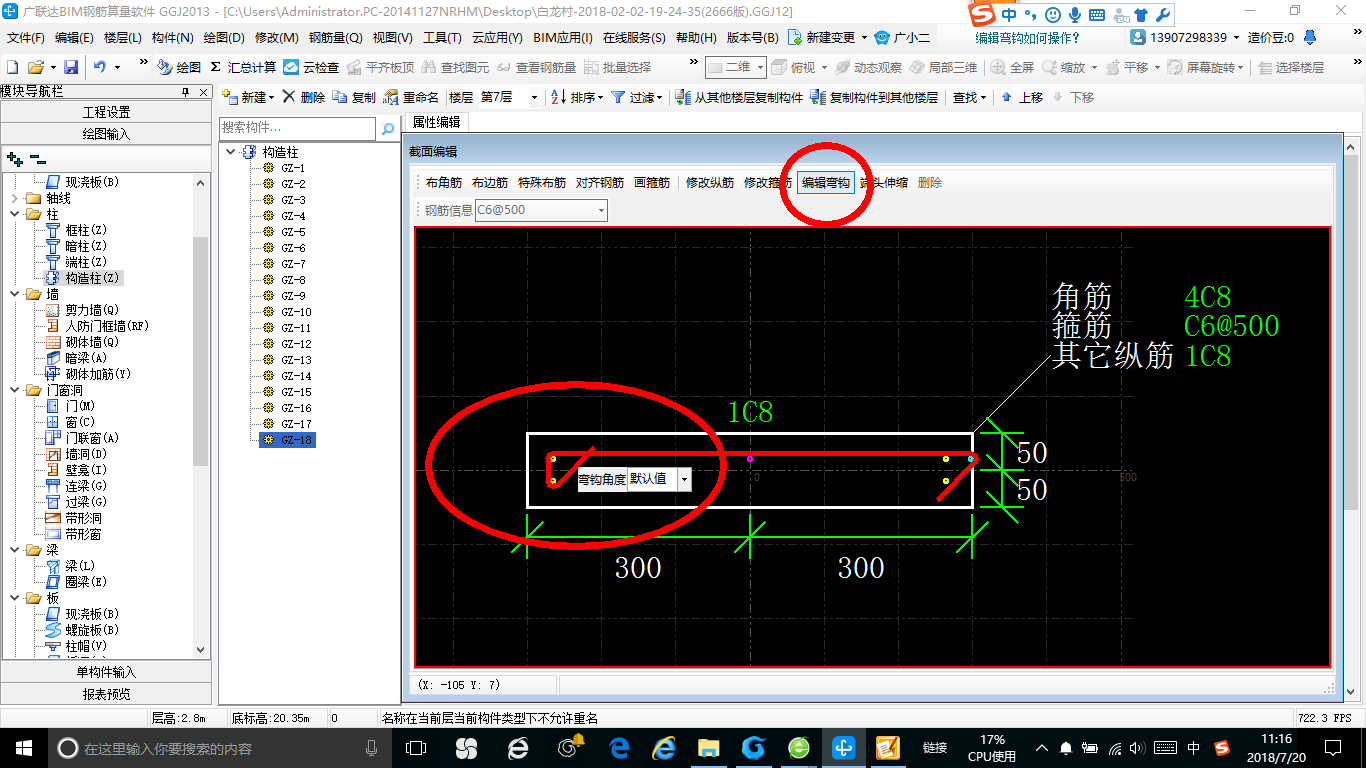Select 剪力墙(Q) component type

pos(91,310)
